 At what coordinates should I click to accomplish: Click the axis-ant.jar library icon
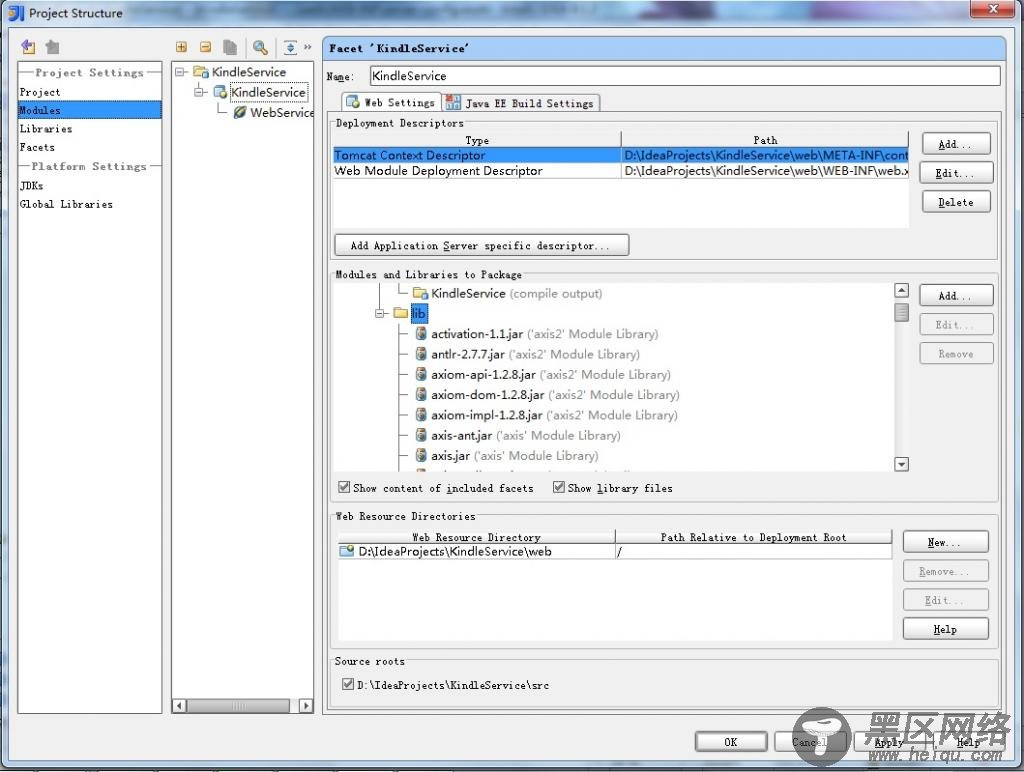421,435
